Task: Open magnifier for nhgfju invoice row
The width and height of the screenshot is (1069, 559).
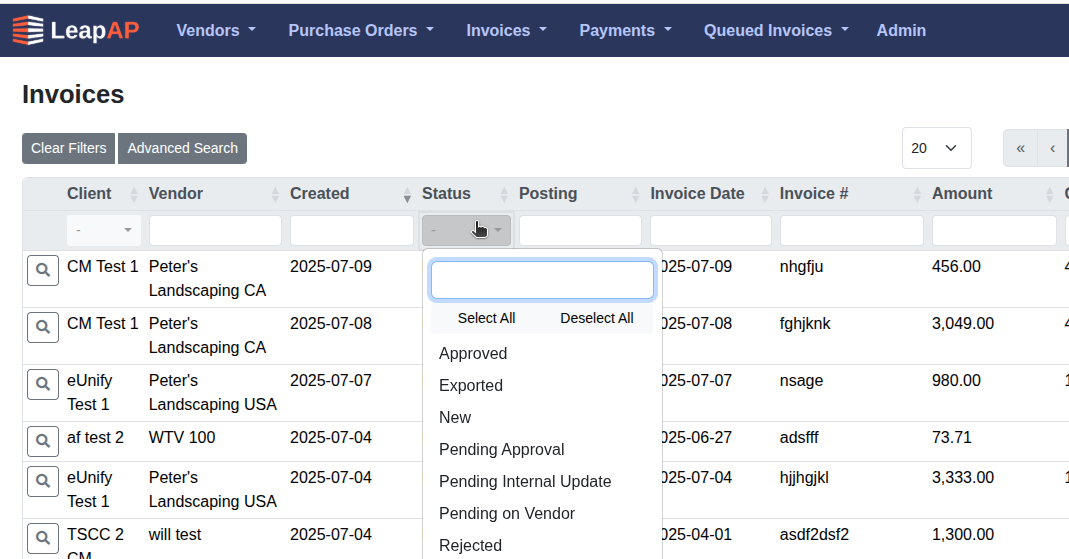Action: click(42, 270)
